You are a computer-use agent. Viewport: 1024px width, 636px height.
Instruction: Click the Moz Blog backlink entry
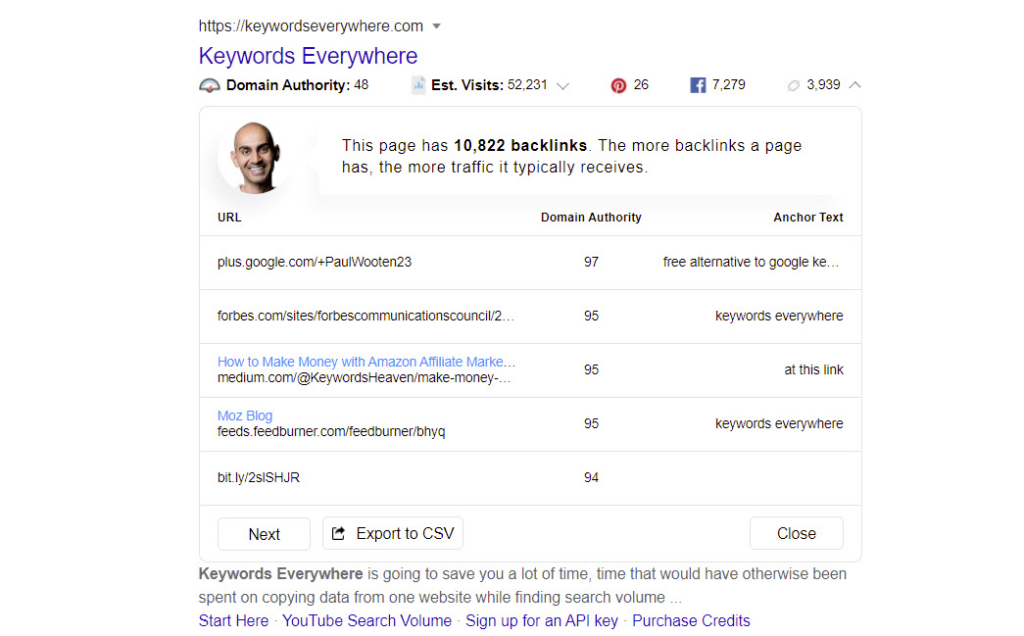[x=244, y=415]
